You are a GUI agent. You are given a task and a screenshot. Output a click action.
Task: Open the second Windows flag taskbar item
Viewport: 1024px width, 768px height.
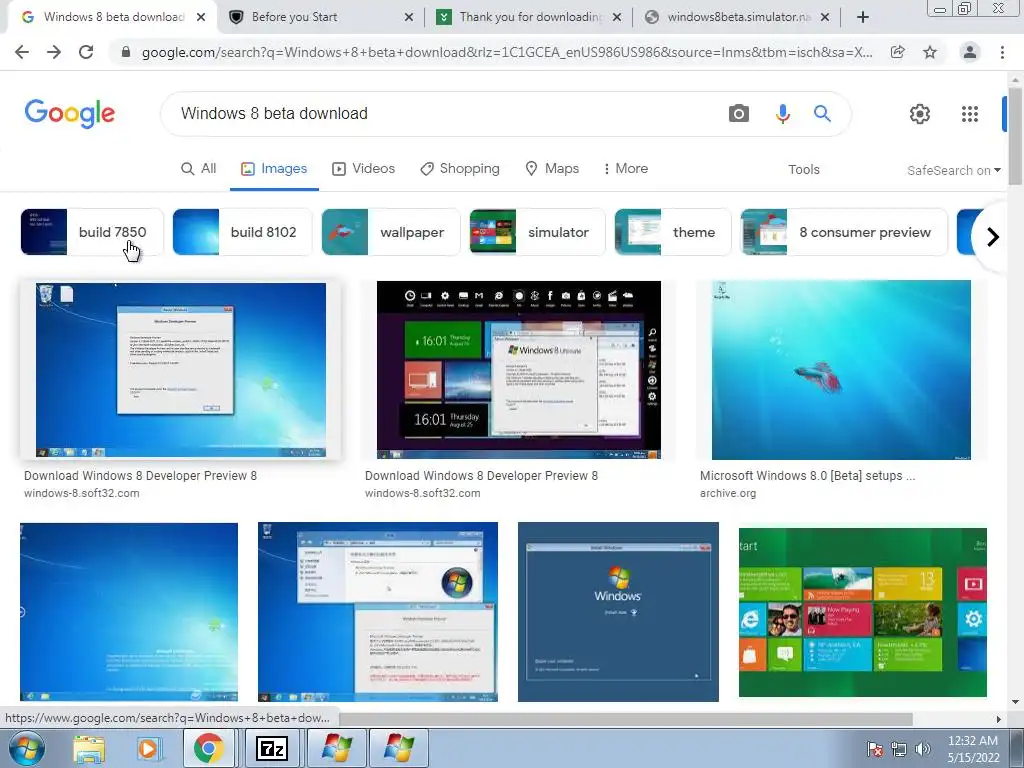[398, 748]
